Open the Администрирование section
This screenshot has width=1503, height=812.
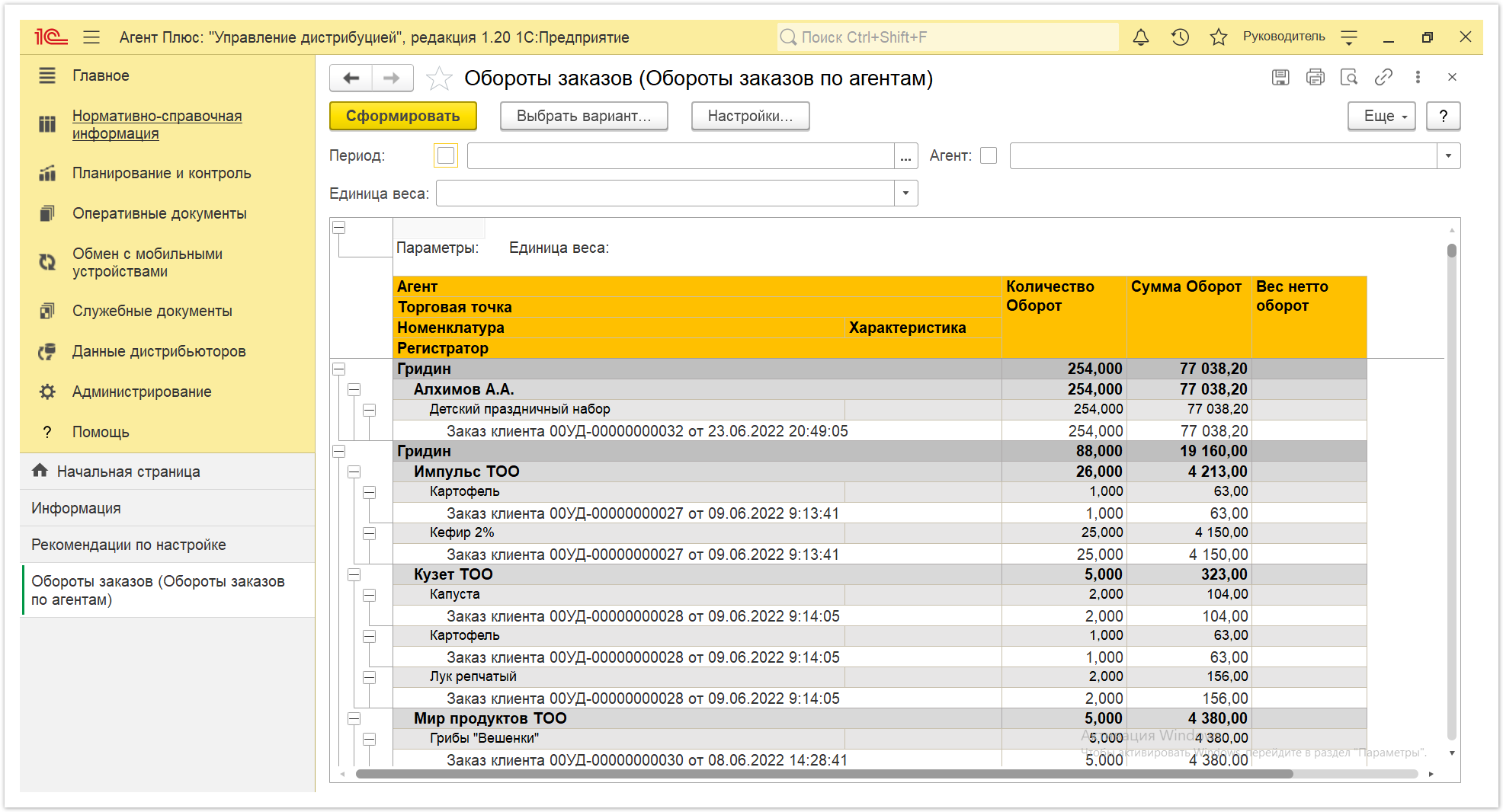[x=142, y=392]
